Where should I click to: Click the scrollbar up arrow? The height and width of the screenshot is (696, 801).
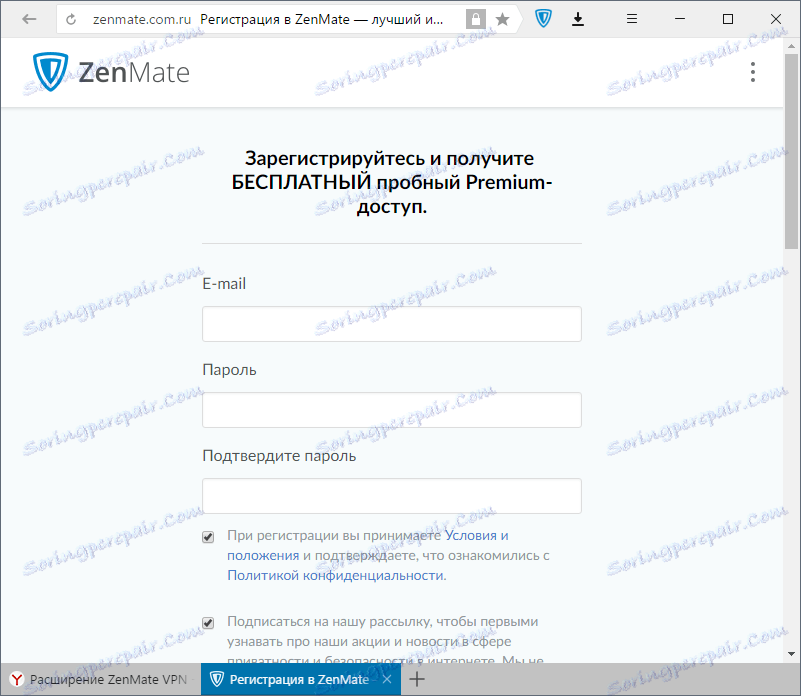791,46
